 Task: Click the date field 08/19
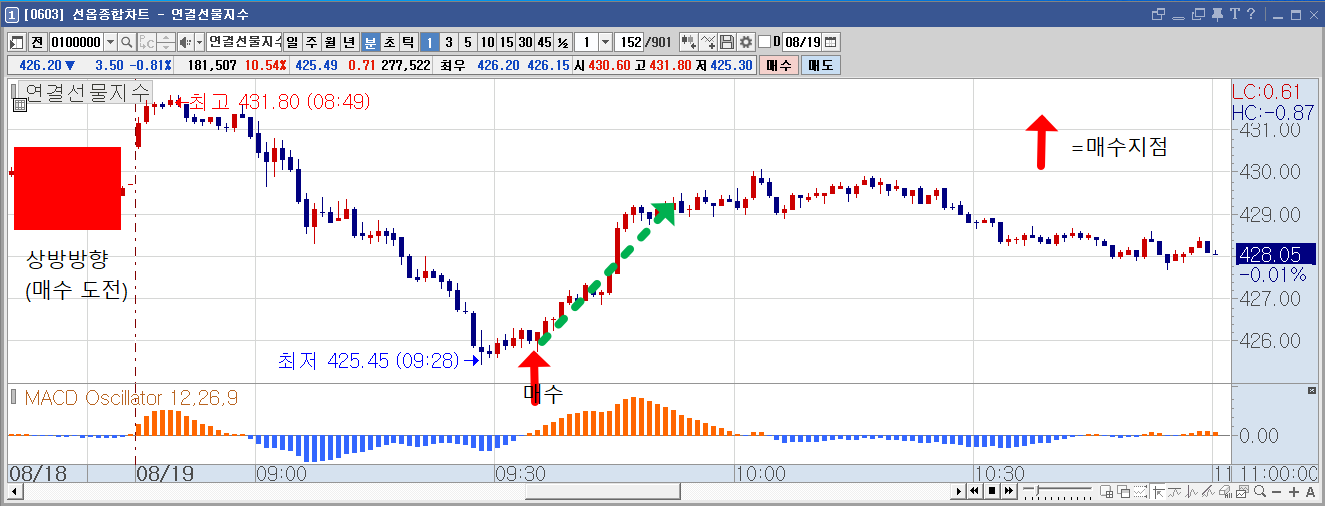[801, 42]
